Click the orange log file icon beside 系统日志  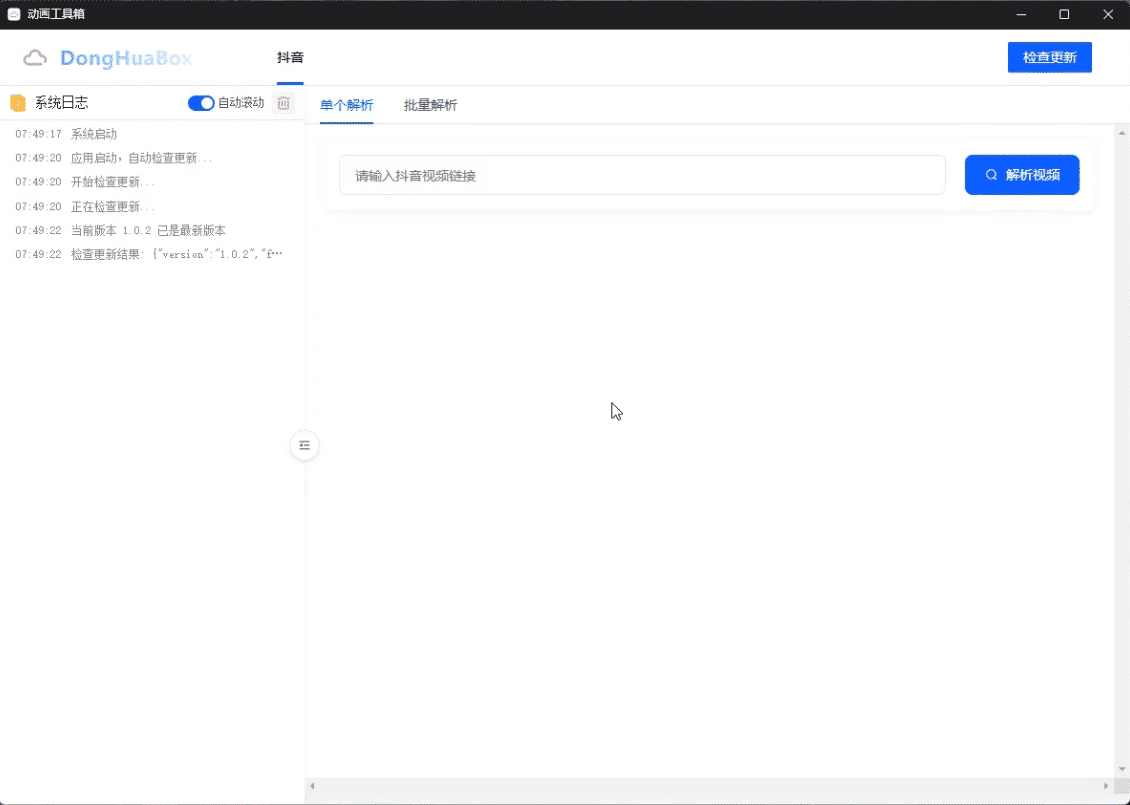point(17,102)
